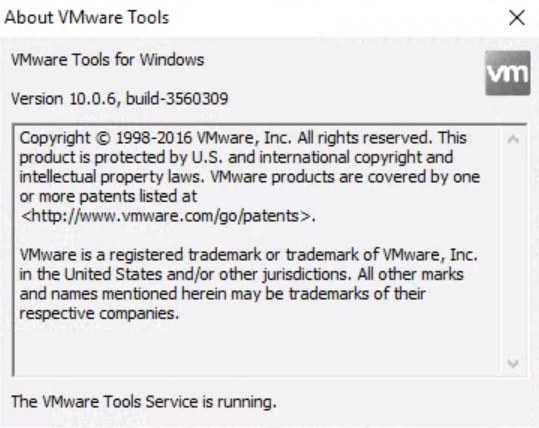The image size is (539, 428).
Task: Click the vmware.com/go/patents URL text
Action: 168,216
